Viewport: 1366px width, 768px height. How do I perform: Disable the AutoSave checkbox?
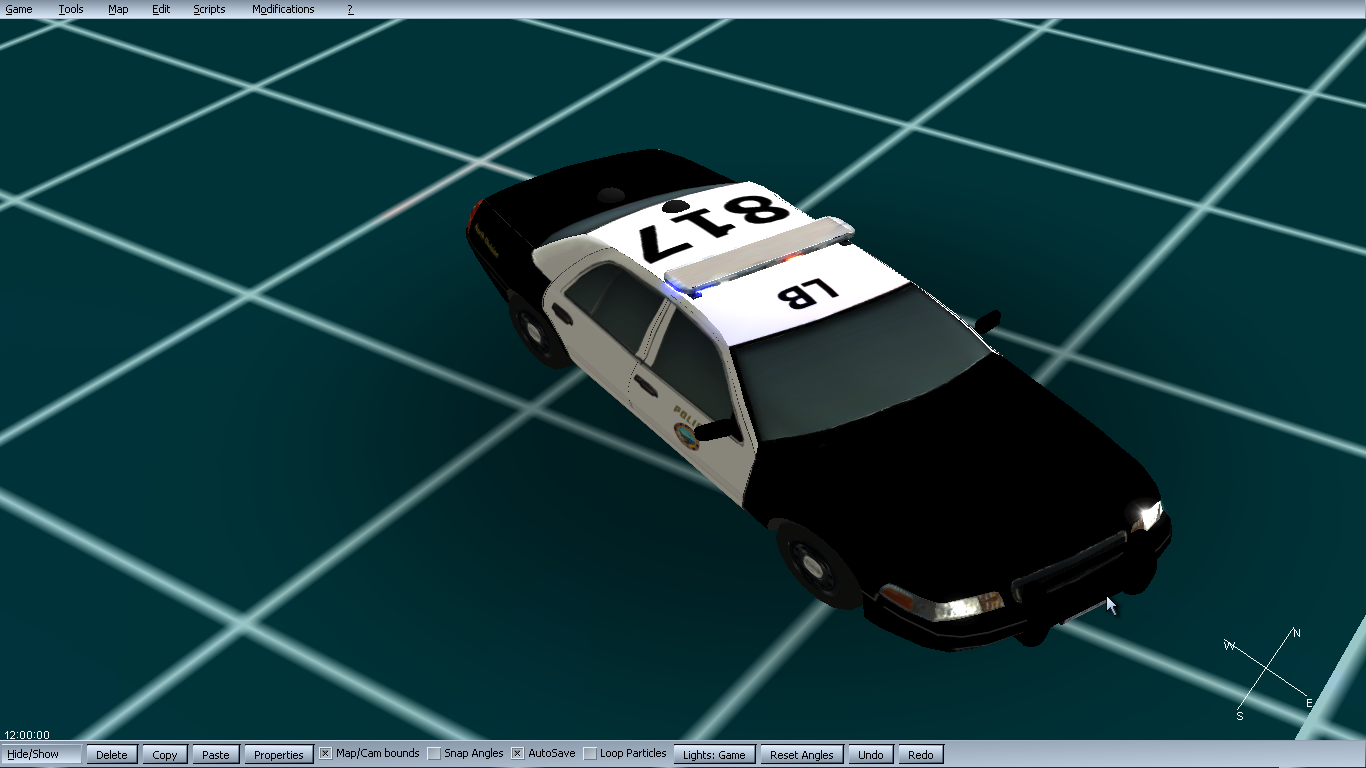[518, 753]
